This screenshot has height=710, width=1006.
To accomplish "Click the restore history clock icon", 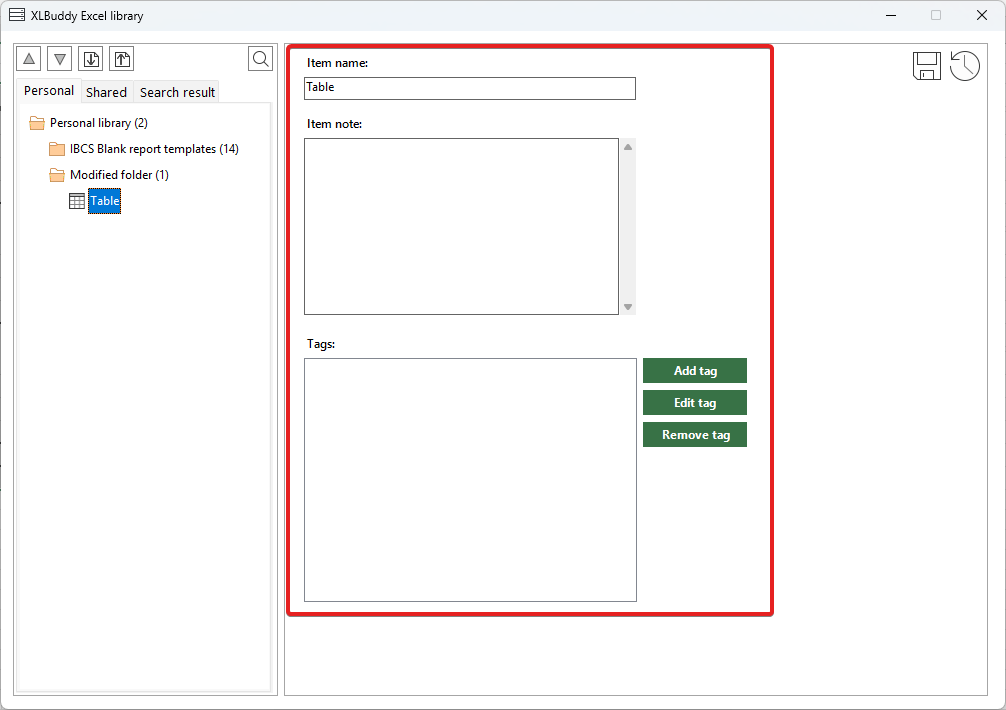I will pyautogui.click(x=964, y=66).
